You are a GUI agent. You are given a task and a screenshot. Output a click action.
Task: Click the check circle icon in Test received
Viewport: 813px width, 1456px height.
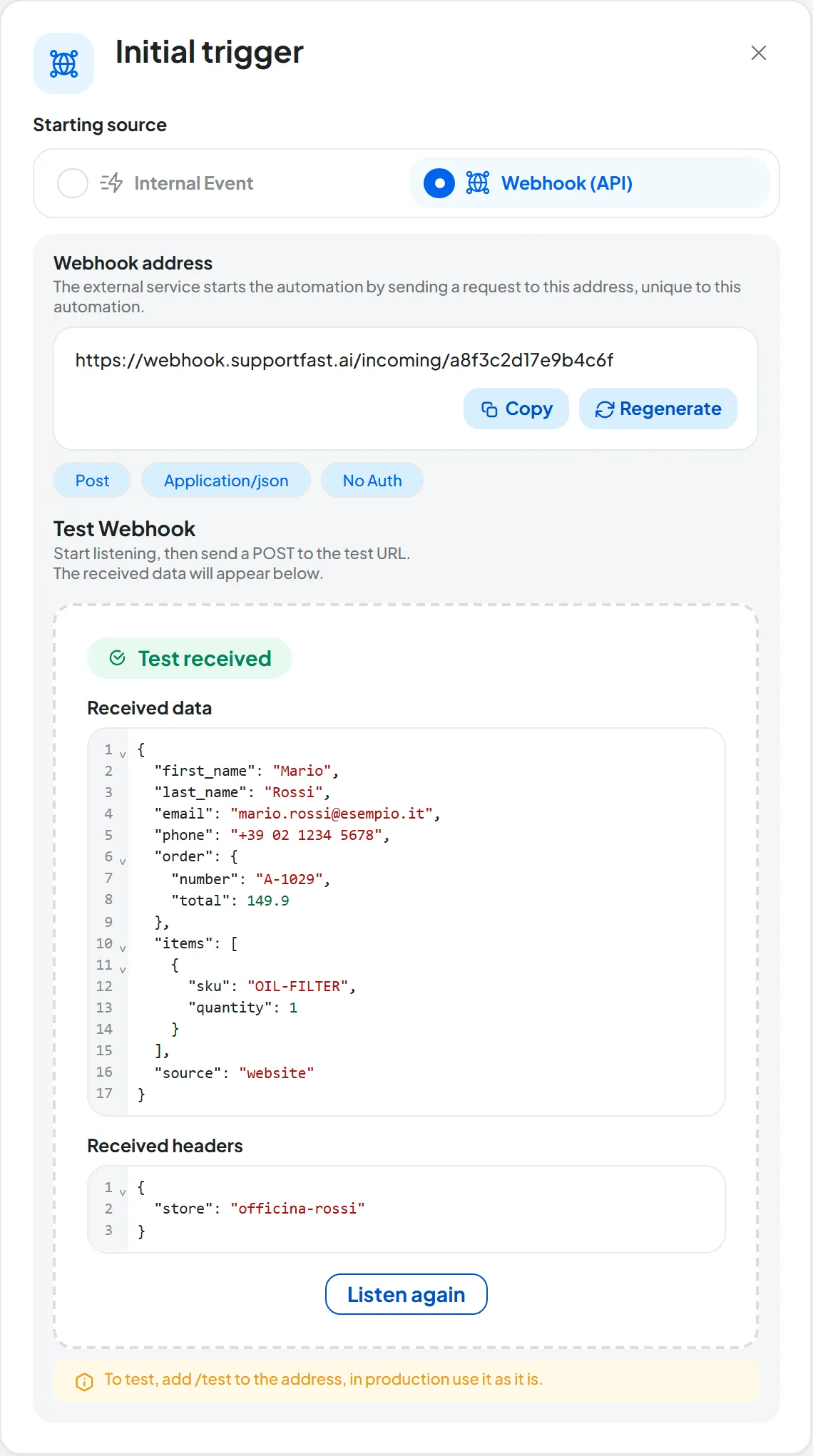pos(118,658)
